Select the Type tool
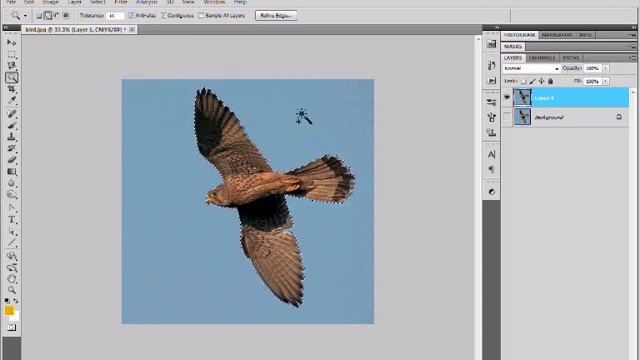This screenshot has width=640, height=360. click(x=11, y=220)
